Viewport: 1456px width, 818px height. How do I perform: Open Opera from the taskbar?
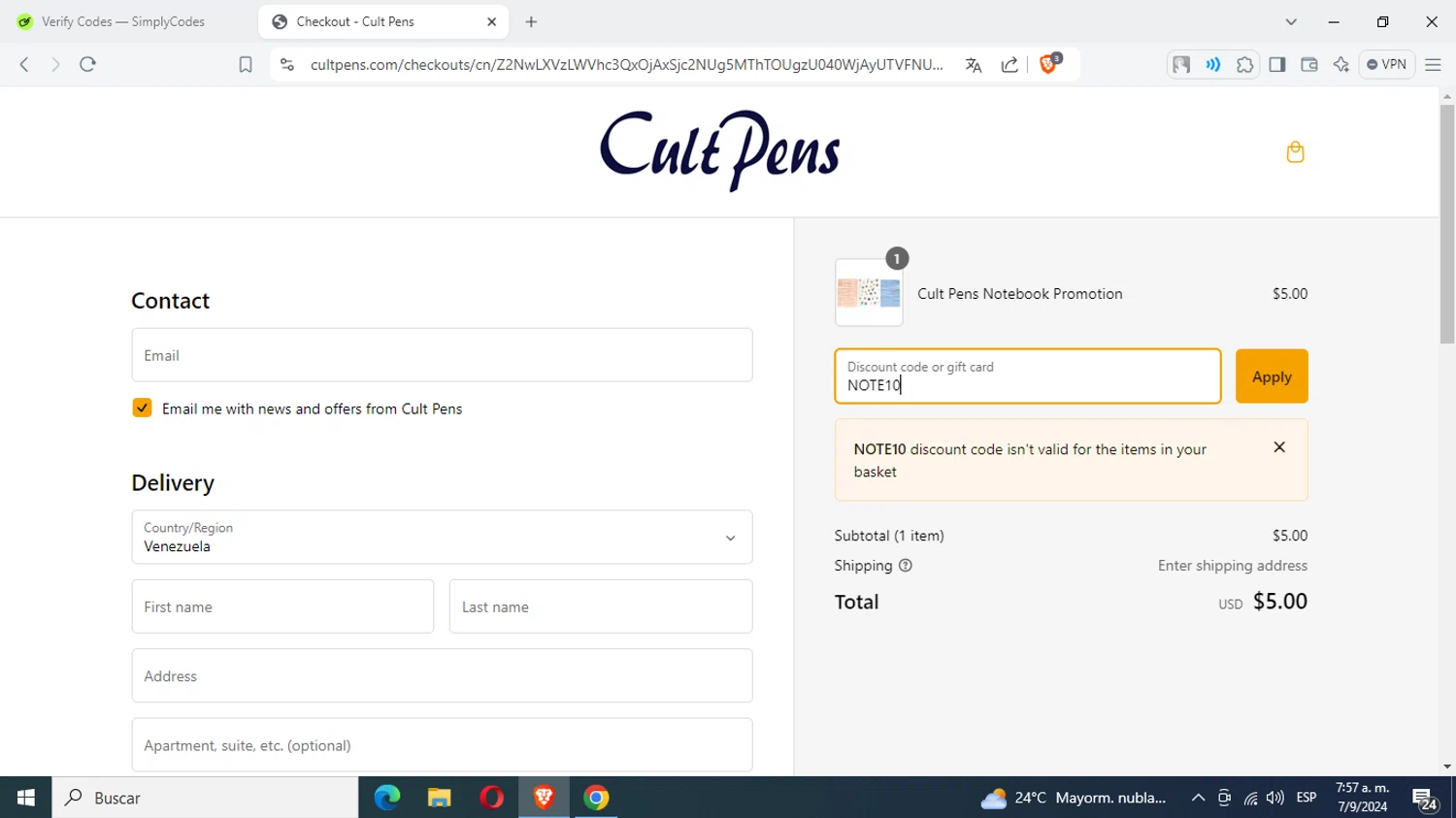pyautogui.click(x=491, y=798)
